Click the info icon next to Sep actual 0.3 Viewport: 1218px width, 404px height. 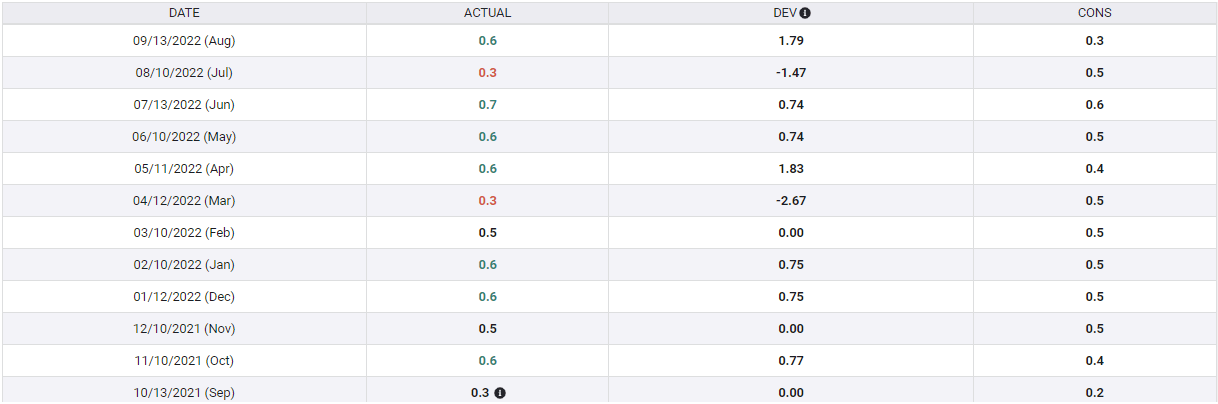point(500,393)
